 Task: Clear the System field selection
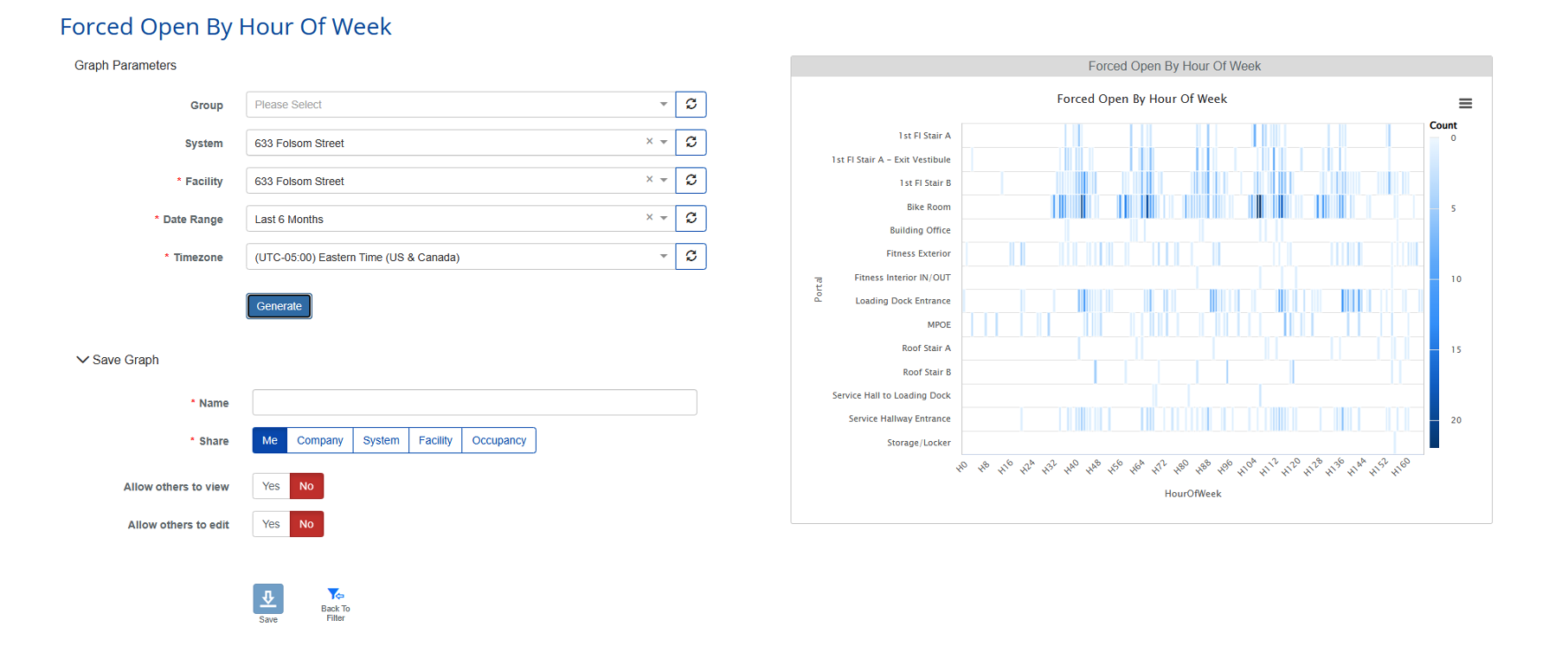(649, 142)
